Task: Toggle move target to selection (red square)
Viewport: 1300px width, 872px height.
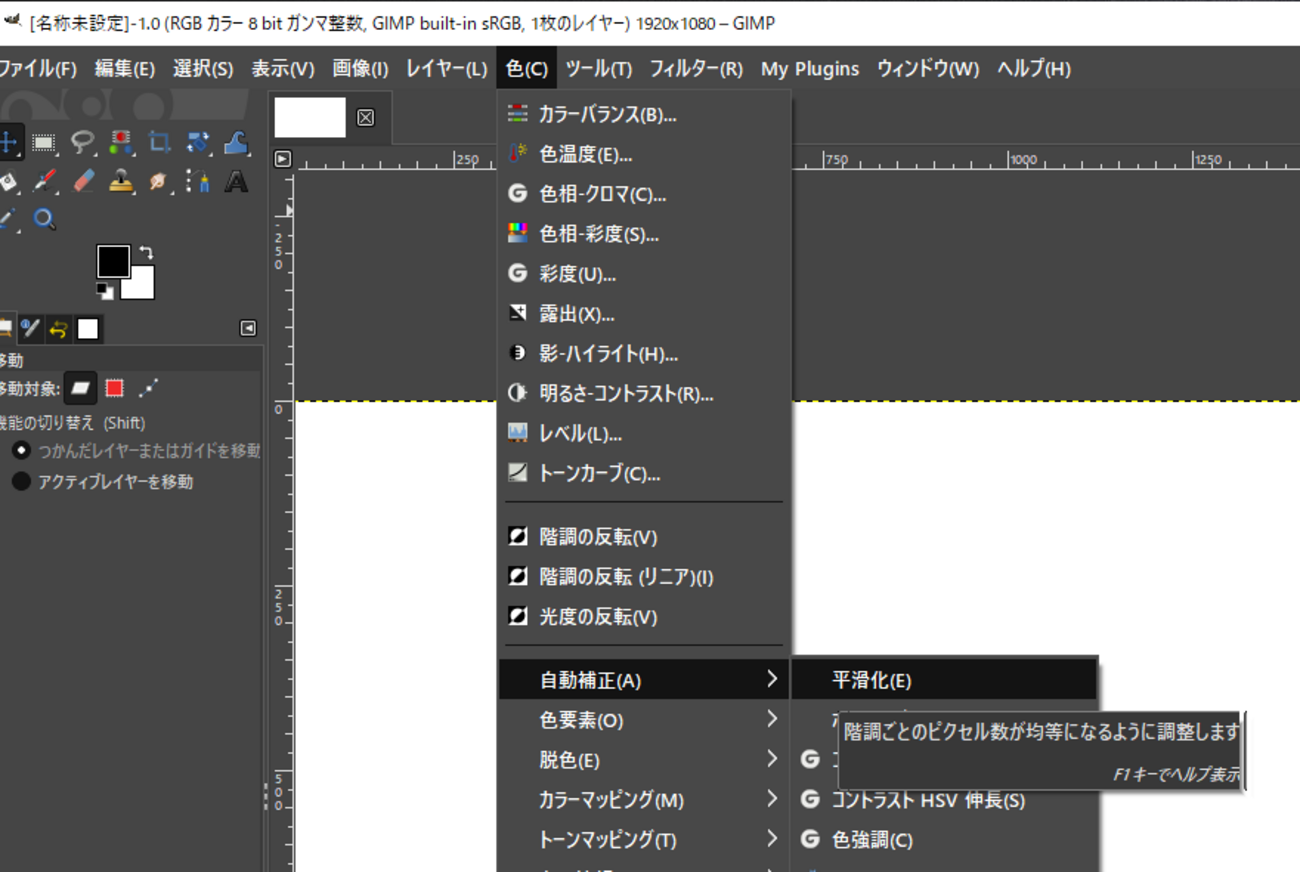Action: (x=114, y=388)
